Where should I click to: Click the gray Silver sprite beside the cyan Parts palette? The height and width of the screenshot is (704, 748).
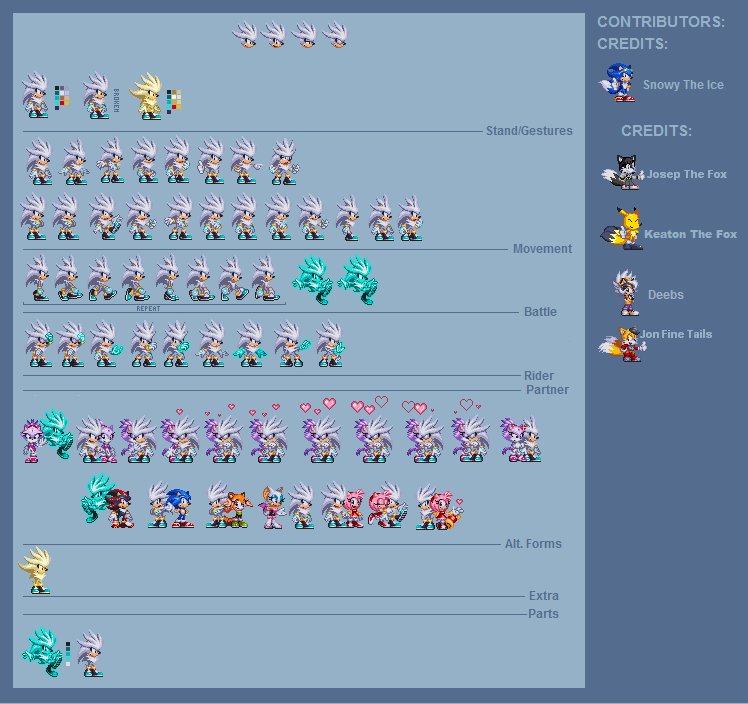pyautogui.click(x=91, y=653)
